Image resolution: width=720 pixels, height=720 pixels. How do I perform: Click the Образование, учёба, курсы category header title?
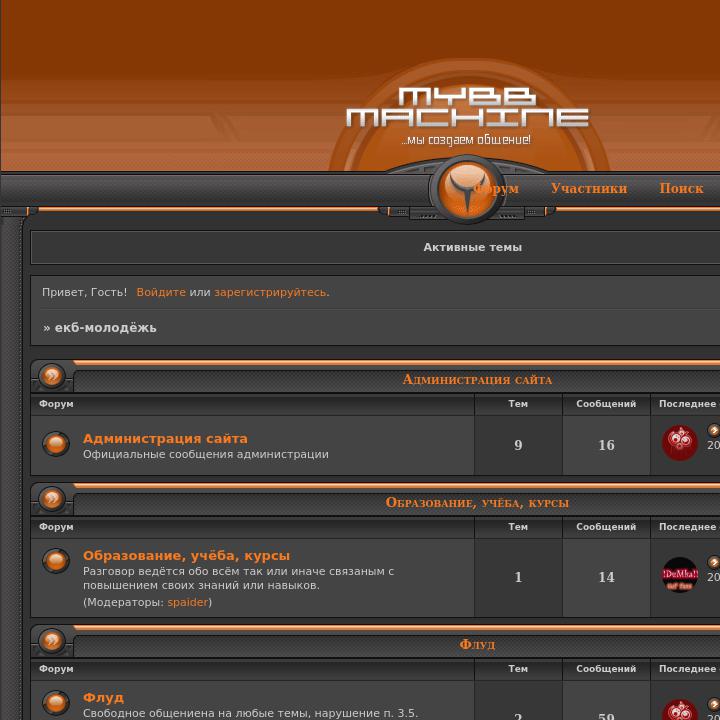point(477,502)
